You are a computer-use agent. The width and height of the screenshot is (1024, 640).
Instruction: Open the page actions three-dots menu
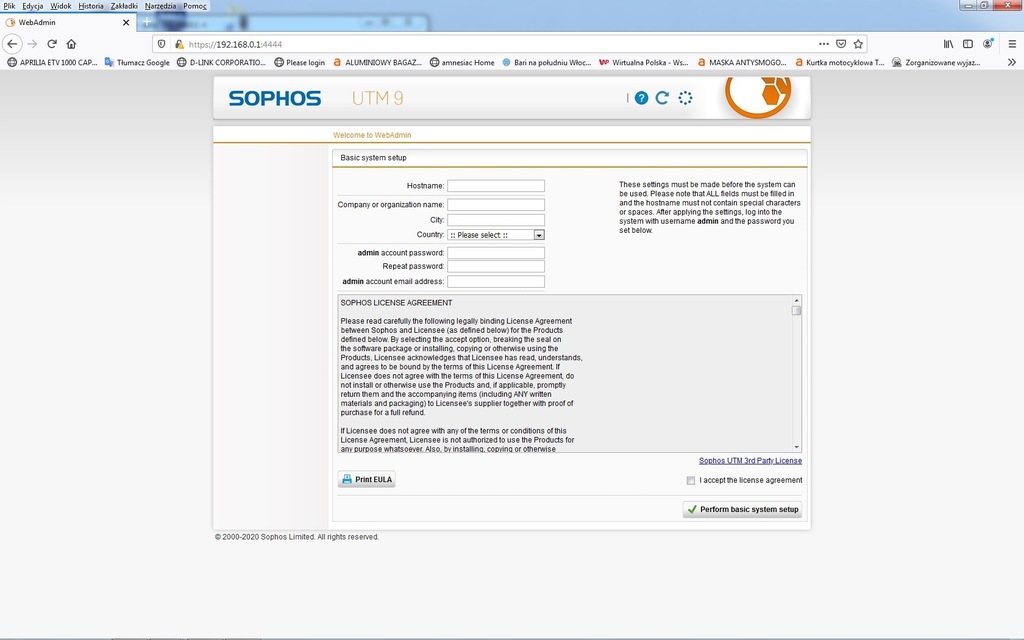pos(824,44)
